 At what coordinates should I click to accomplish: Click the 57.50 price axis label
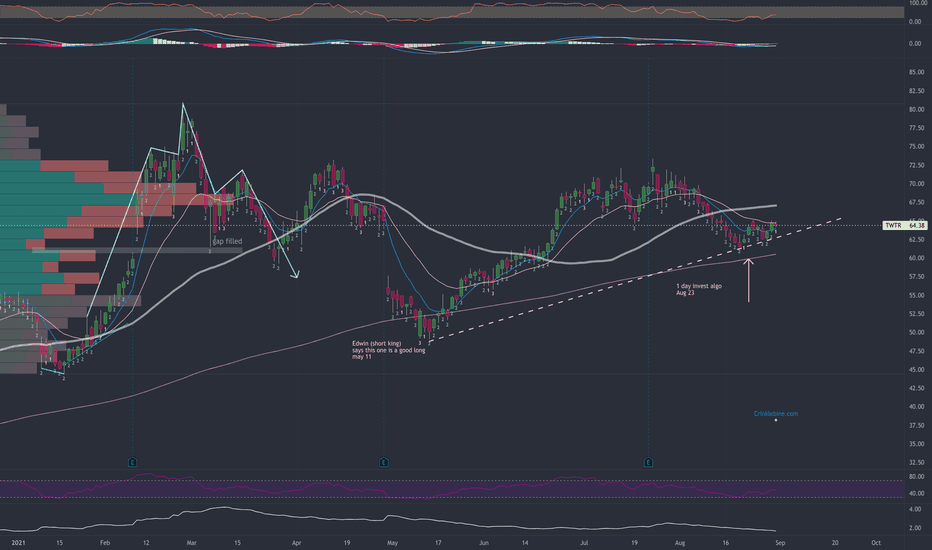click(916, 276)
